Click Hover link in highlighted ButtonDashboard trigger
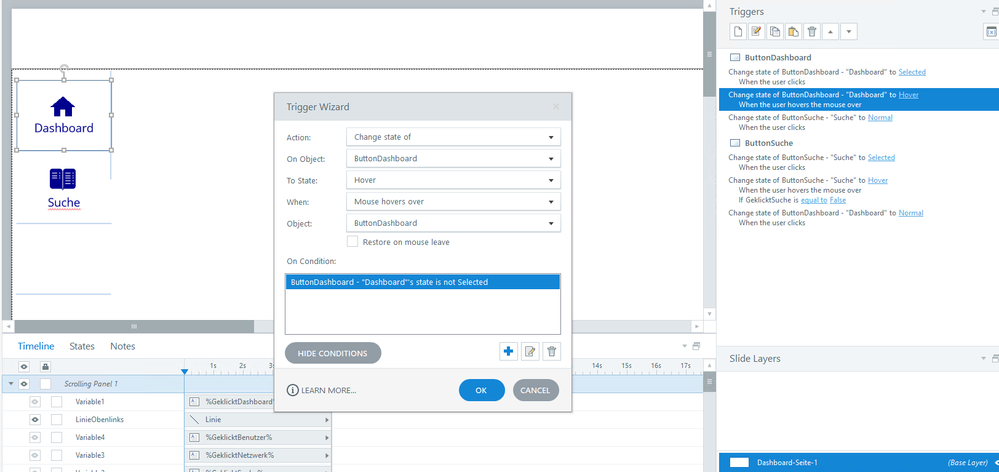 pos(909,94)
